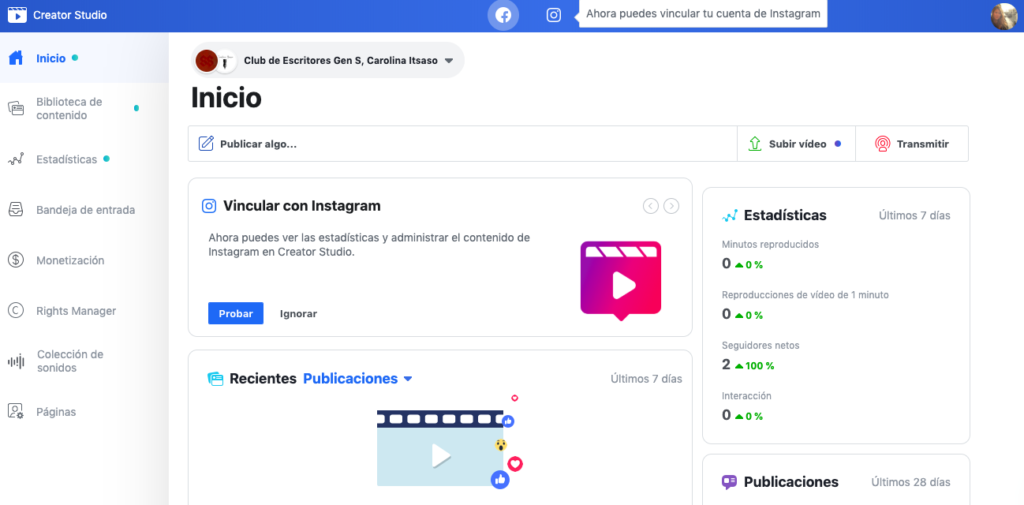
Task: Click the Estadísticas panel chart icon
Action: 729,215
